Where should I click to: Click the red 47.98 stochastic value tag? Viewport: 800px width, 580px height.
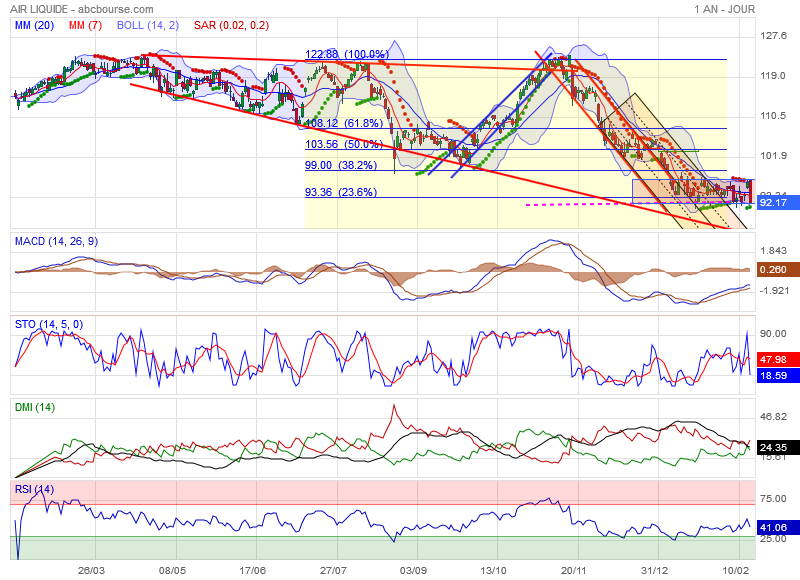tap(778, 359)
